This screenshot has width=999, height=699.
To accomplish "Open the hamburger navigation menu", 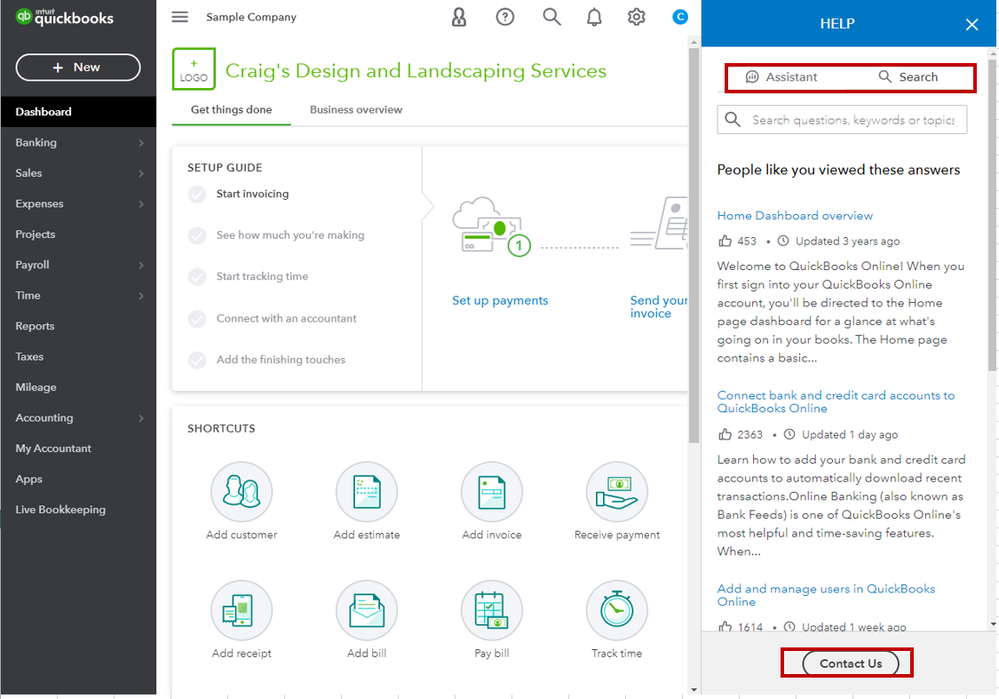I will tap(180, 17).
